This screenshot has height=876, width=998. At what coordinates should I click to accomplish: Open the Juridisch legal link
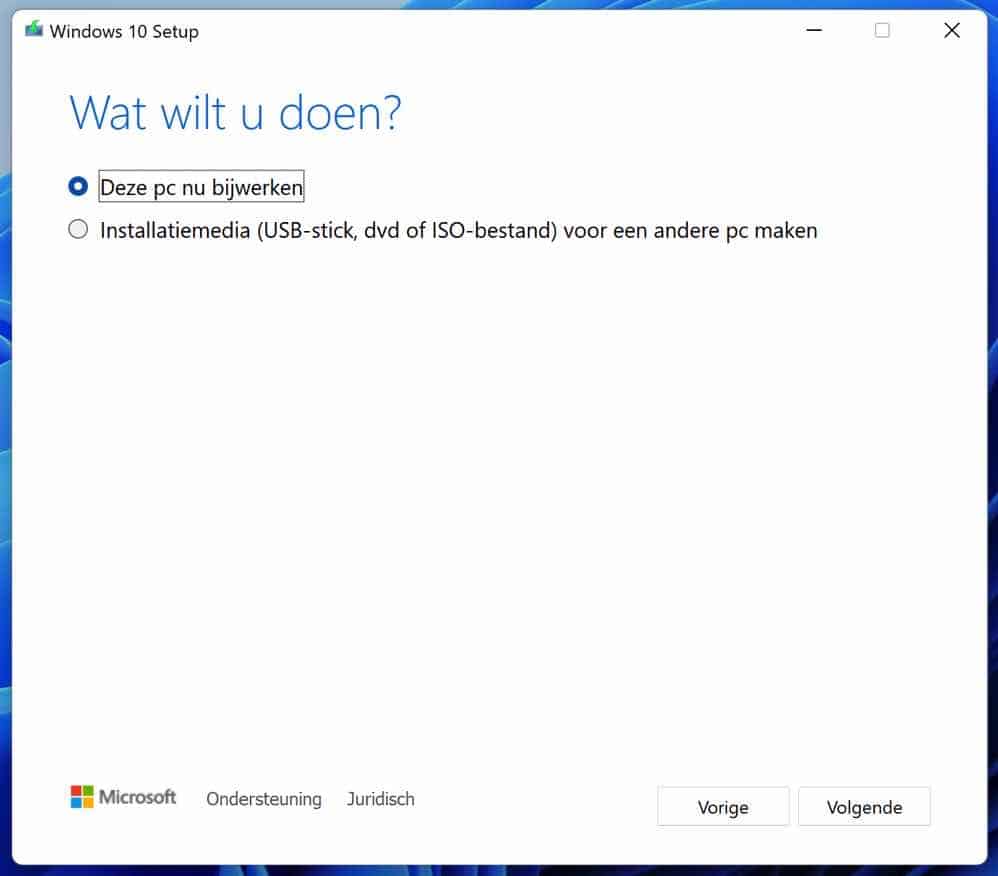pyautogui.click(x=380, y=799)
